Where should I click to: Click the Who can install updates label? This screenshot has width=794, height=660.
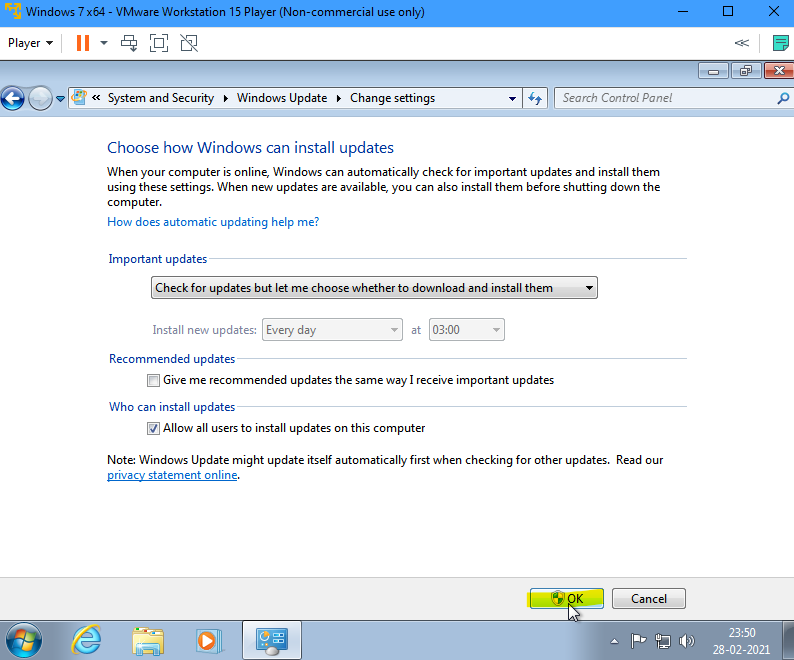(172, 407)
